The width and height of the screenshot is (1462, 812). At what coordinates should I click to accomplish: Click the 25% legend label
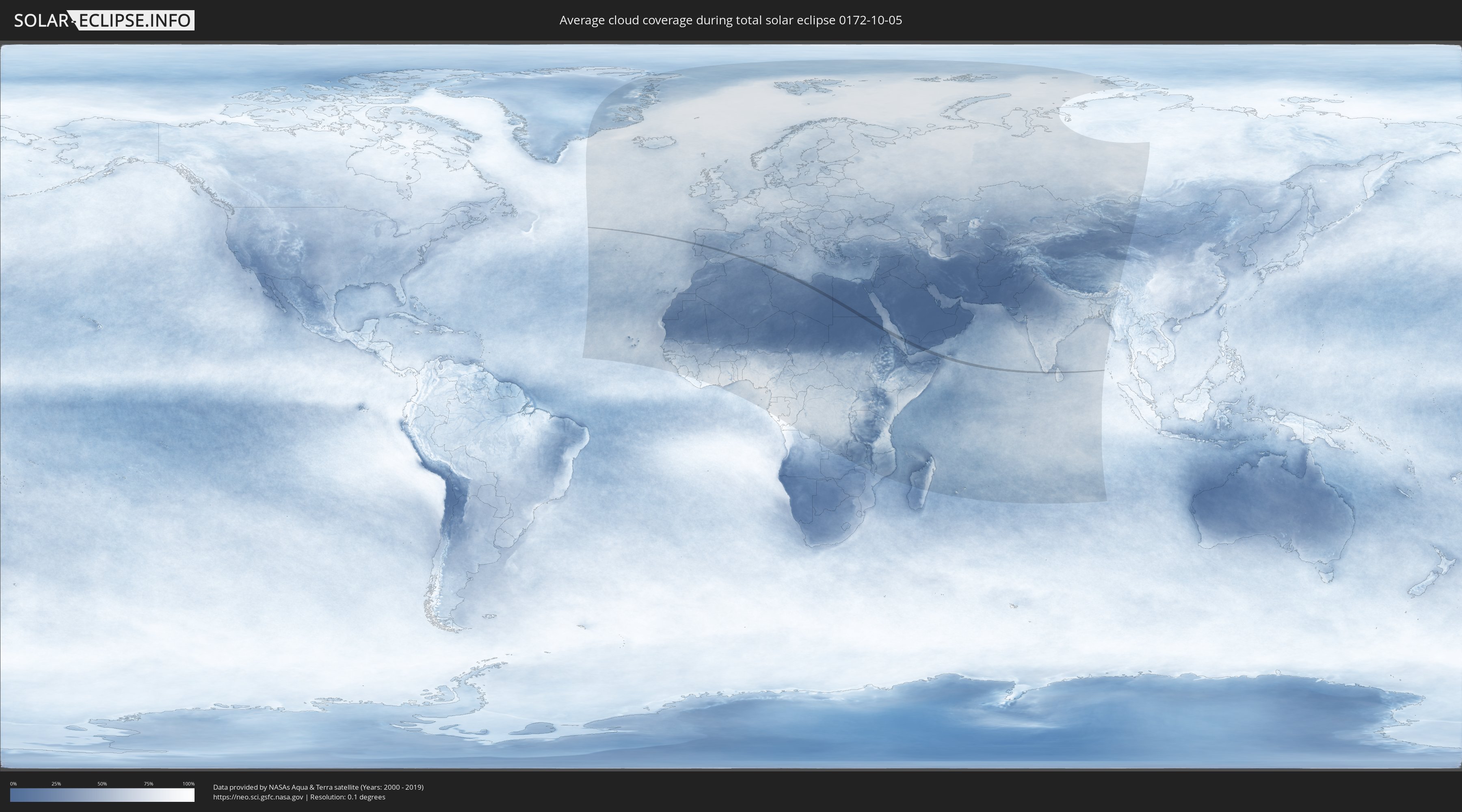tap(56, 784)
